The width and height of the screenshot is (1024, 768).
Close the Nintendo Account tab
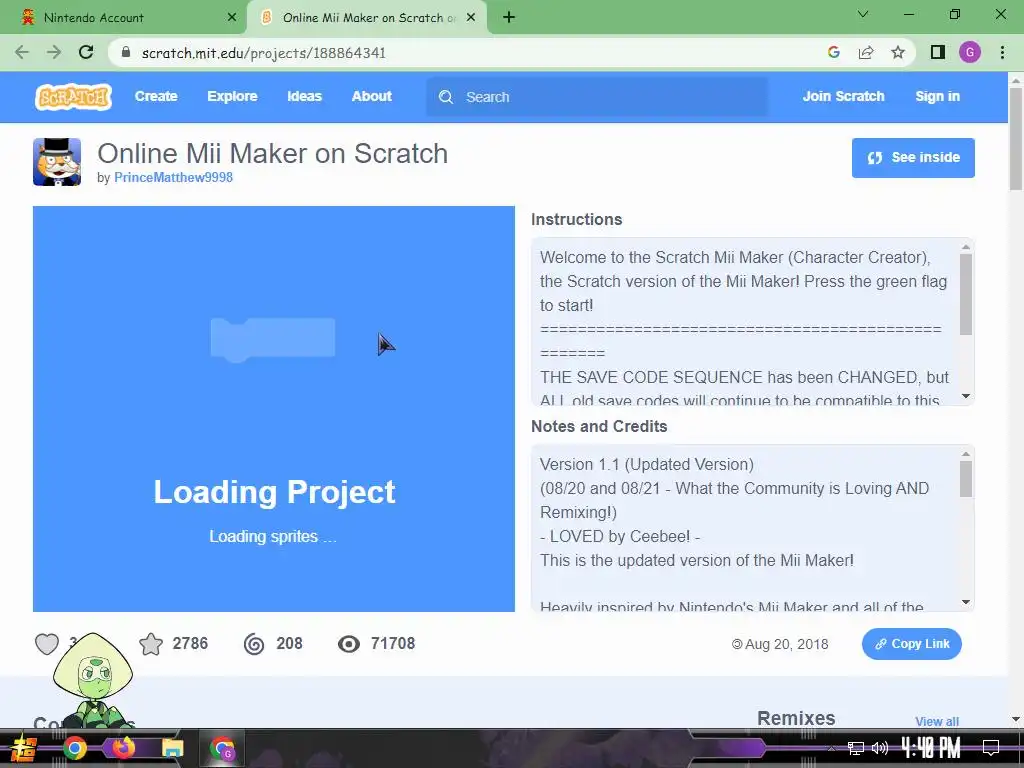tap(232, 17)
